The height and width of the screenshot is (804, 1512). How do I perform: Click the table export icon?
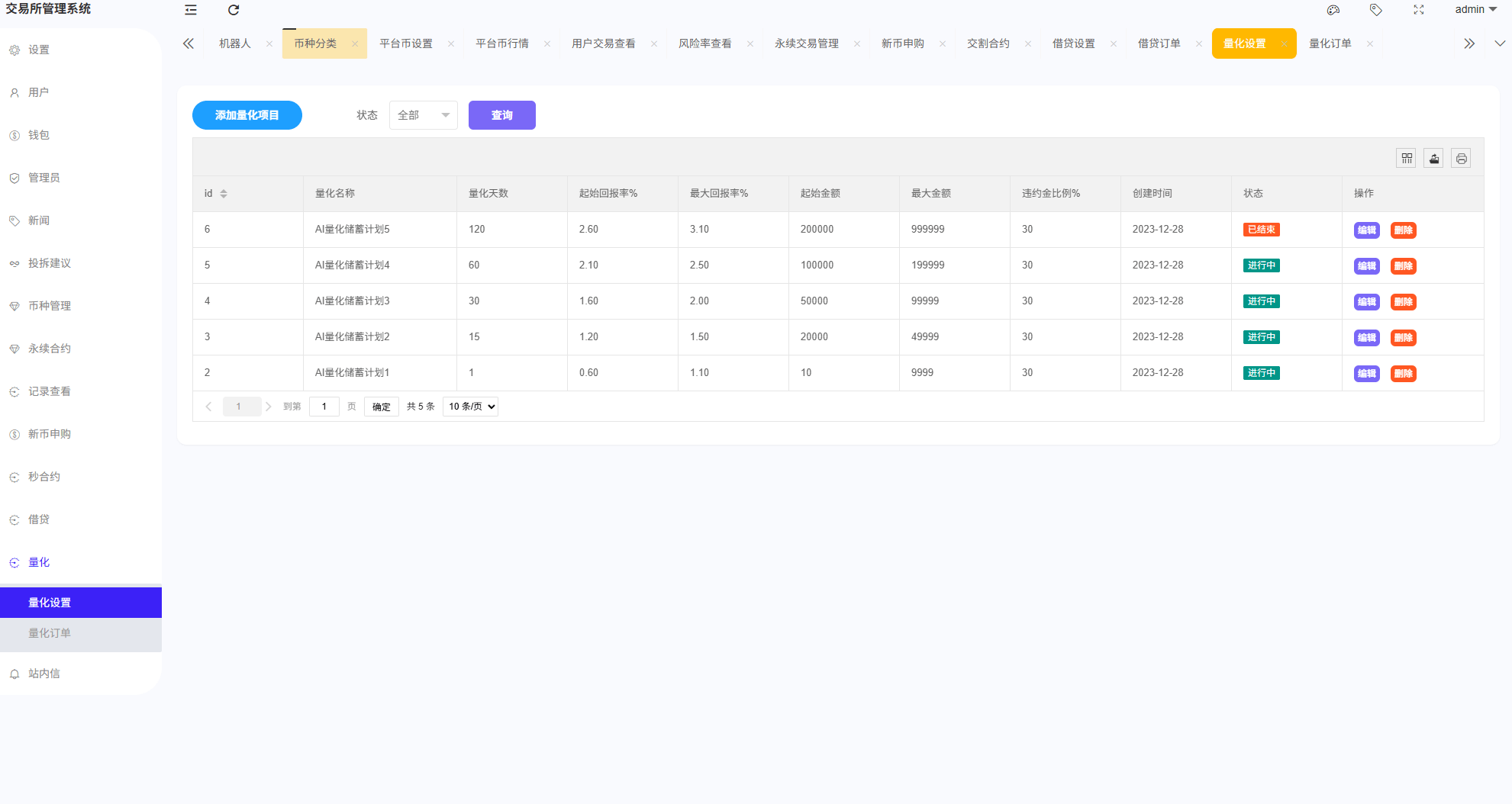coord(1434,159)
